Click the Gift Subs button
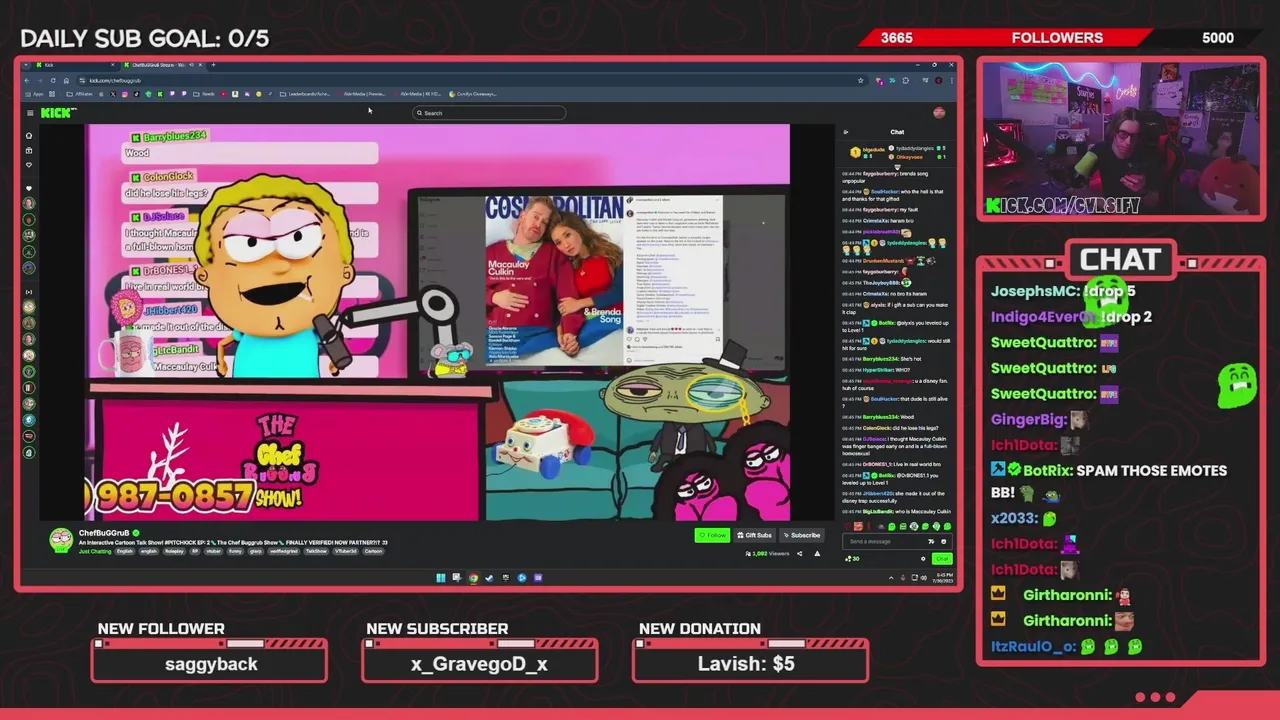The height and width of the screenshot is (720, 1280). 755,535
